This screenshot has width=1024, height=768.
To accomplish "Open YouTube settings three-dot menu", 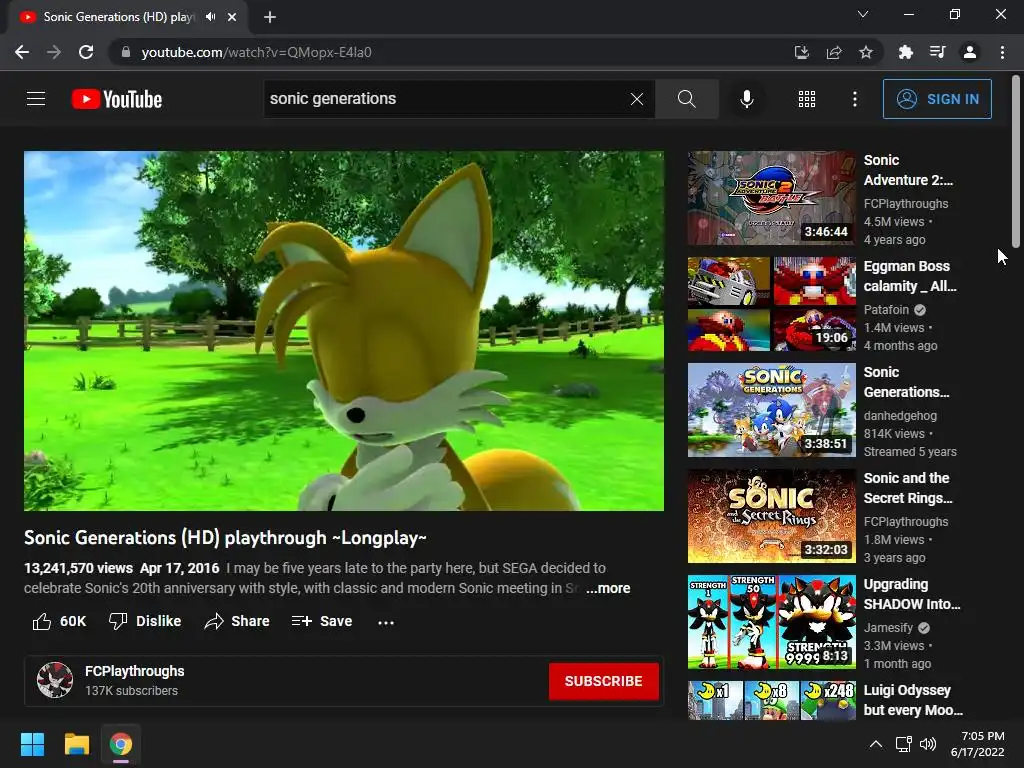I will point(854,99).
